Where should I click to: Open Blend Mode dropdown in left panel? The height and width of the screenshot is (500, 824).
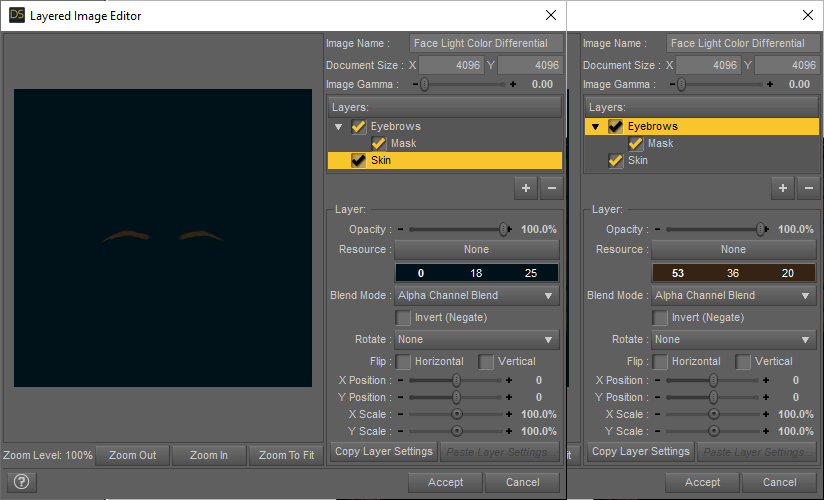[x=477, y=295]
